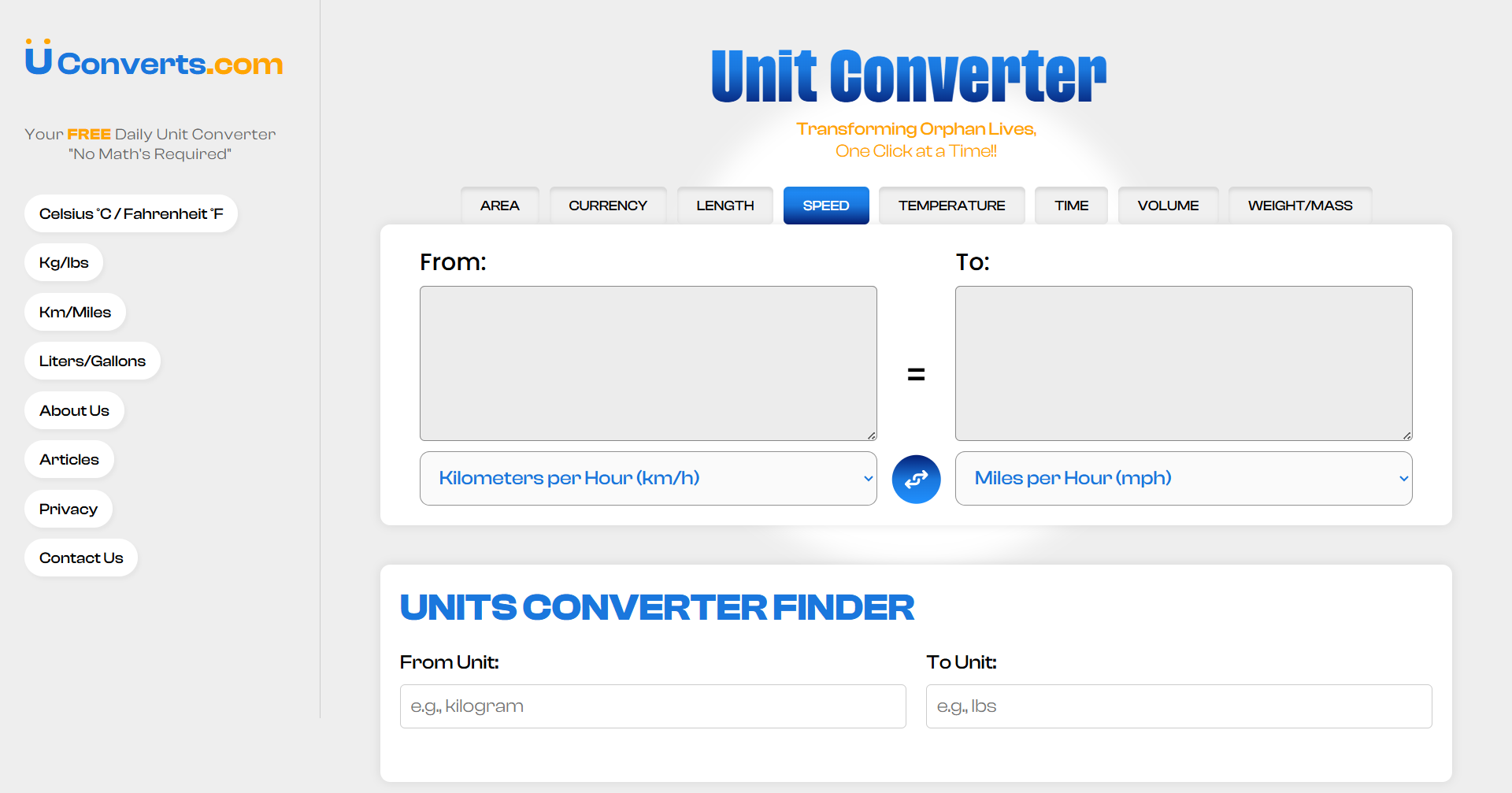Click the Celsius / Fahrenheit sidebar link

pyautogui.click(x=131, y=213)
